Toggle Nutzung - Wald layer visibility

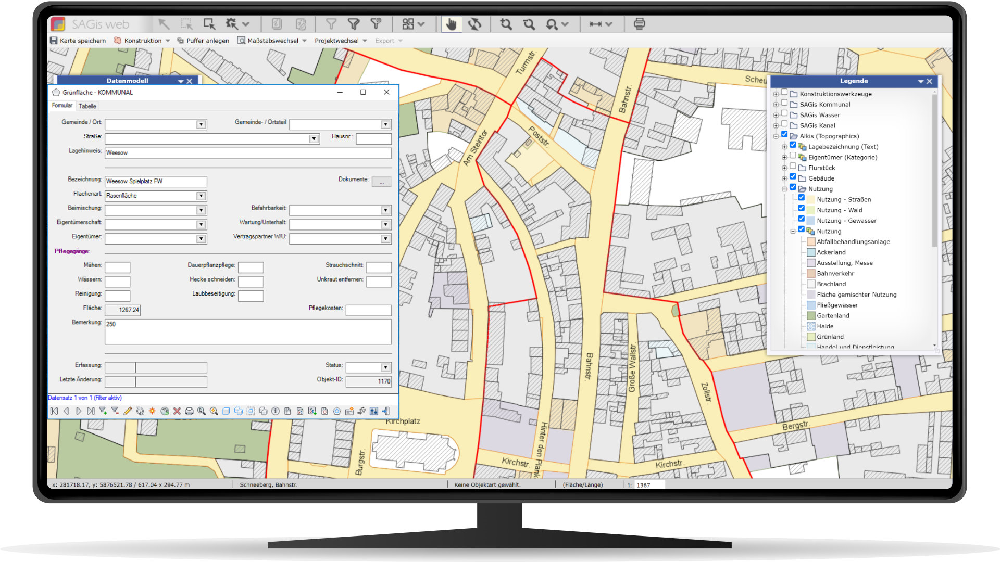click(x=801, y=210)
